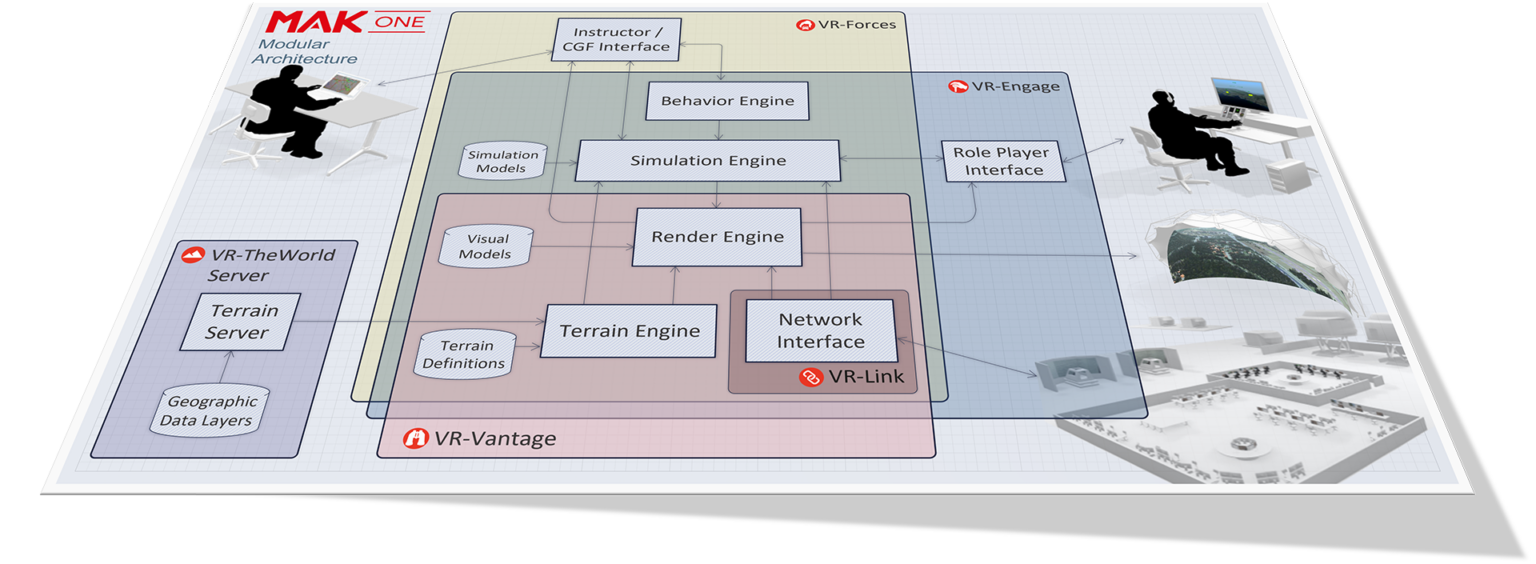Click the VR-Forces red logo icon

pyautogui.click(x=804, y=24)
